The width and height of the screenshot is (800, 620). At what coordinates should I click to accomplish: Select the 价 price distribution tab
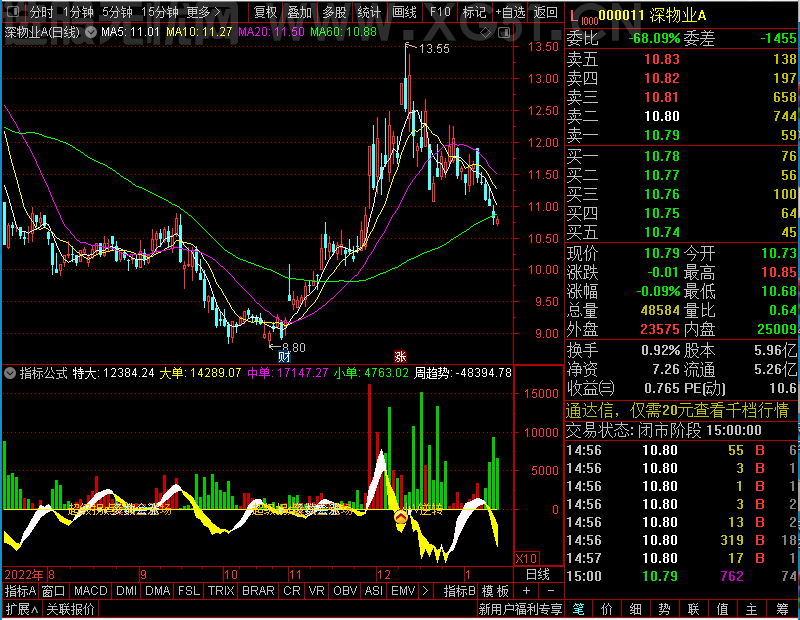[x=607, y=609]
